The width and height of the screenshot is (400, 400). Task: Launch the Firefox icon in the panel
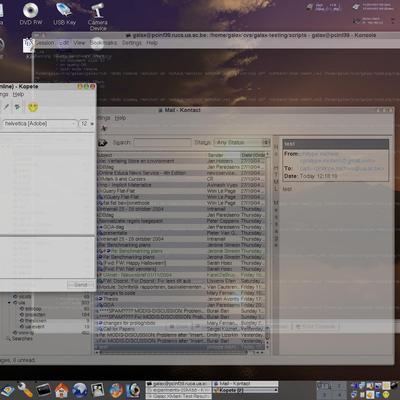tap(116, 390)
